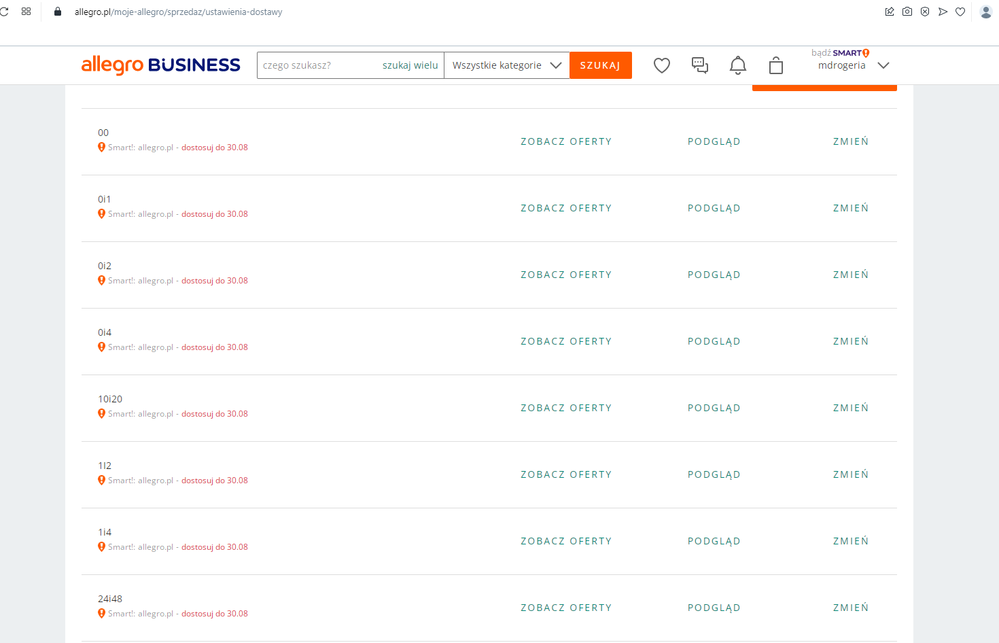Open the shopping bag cart icon
The height and width of the screenshot is (643, 999).
775,66
